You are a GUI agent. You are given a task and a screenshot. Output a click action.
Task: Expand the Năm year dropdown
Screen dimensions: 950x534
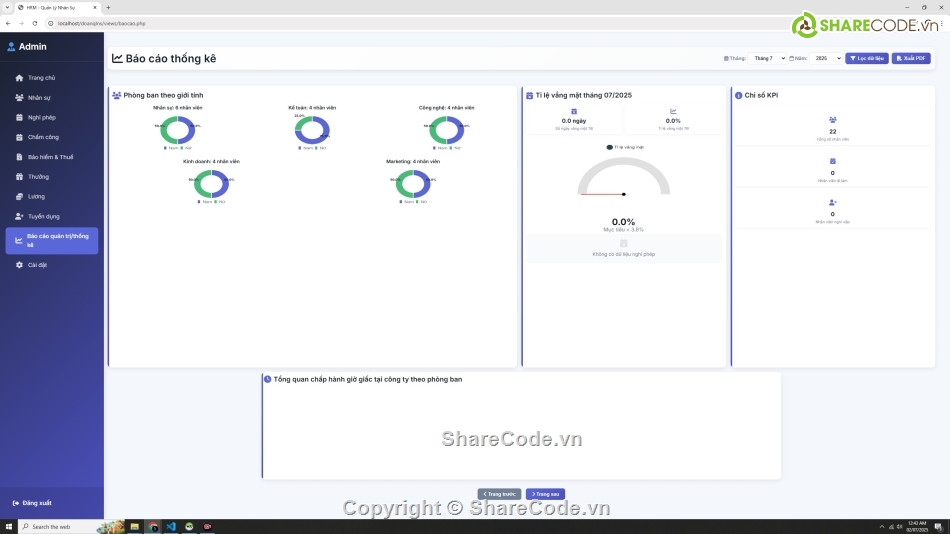[x=827, y=58]
